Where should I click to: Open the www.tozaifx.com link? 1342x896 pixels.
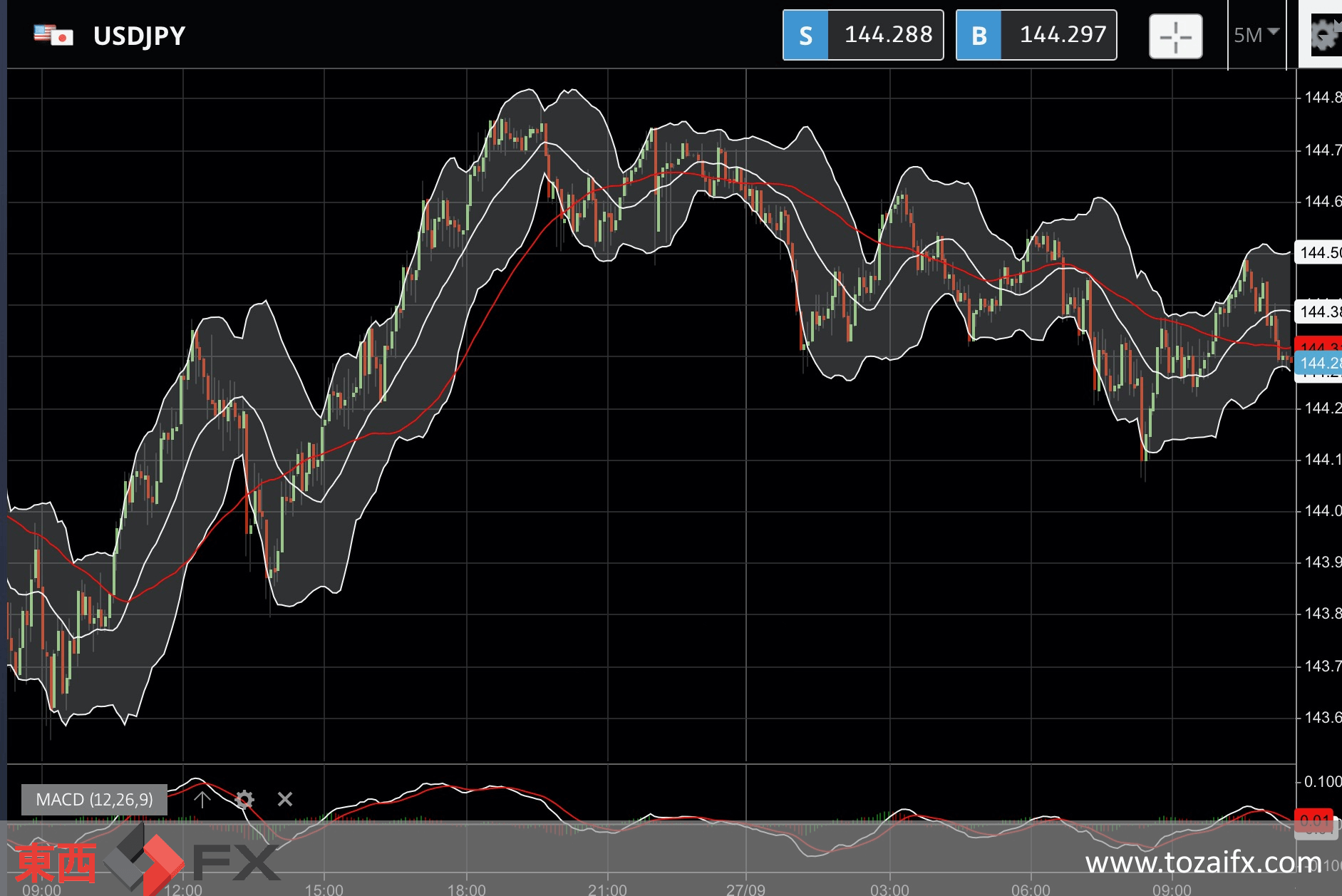click(x=1204, y=862)
